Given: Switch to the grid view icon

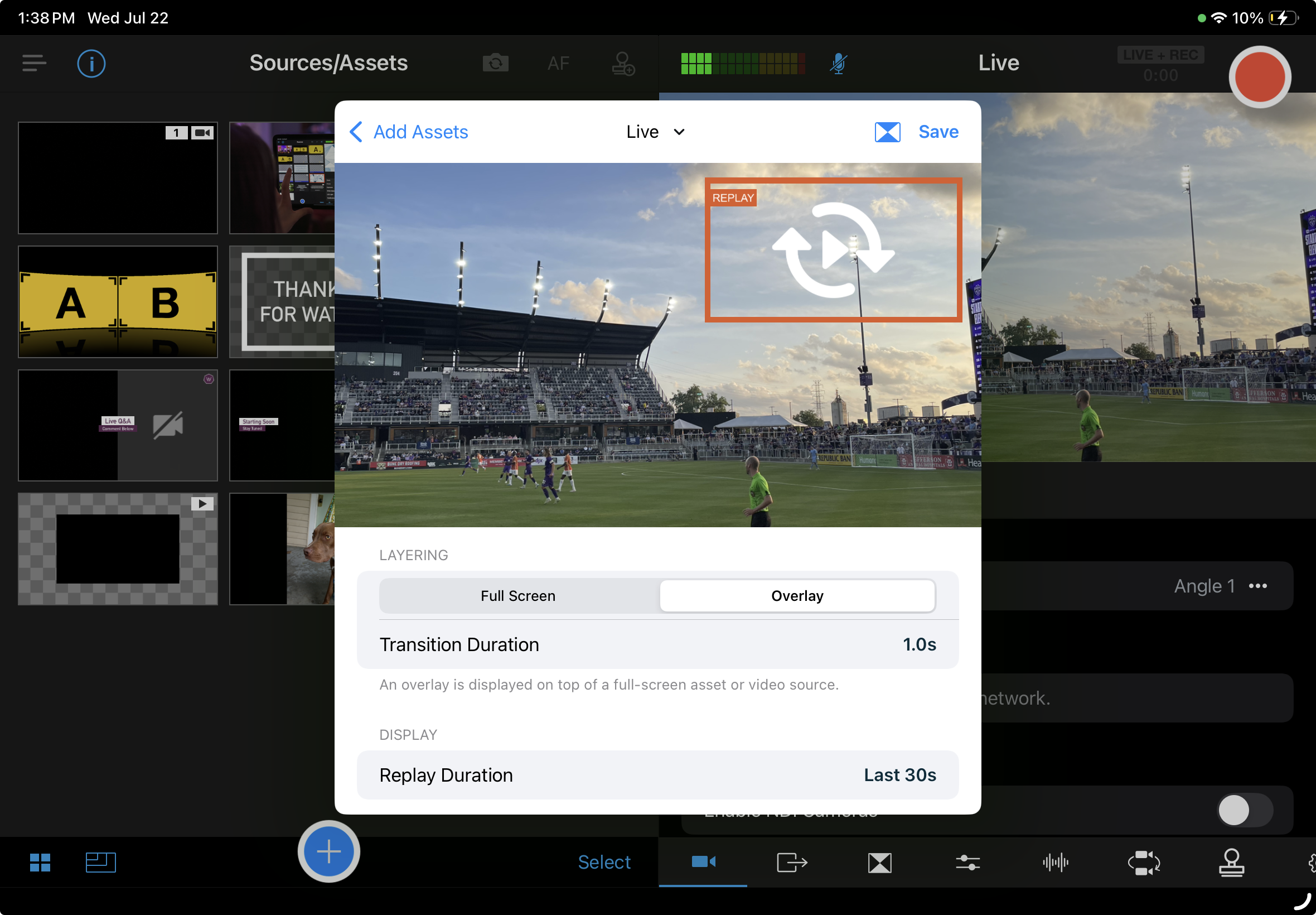Looking at the screenshot, I should pyautogui.click(x=40, y=862).
